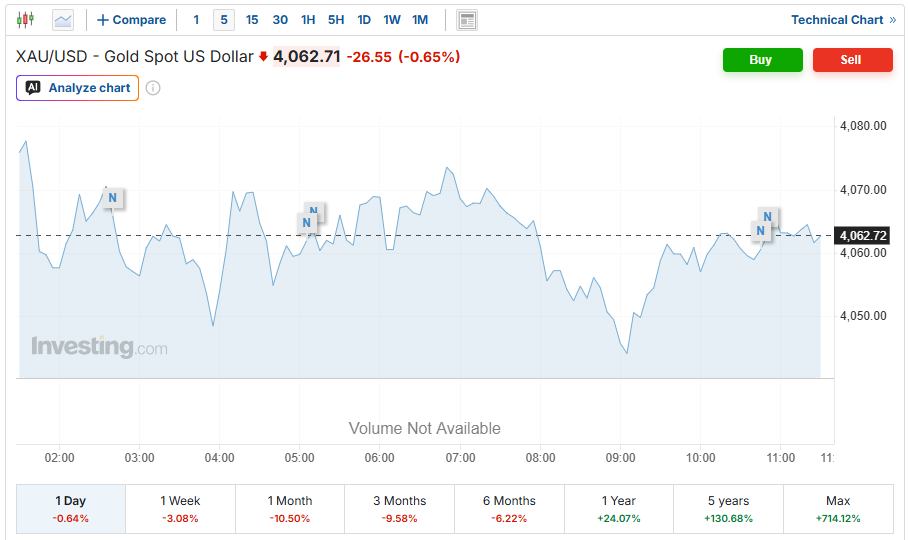The width and height of the screenshot is (908, 540).
Task: Open the news marker near 05:05
Action: [306, 223]
